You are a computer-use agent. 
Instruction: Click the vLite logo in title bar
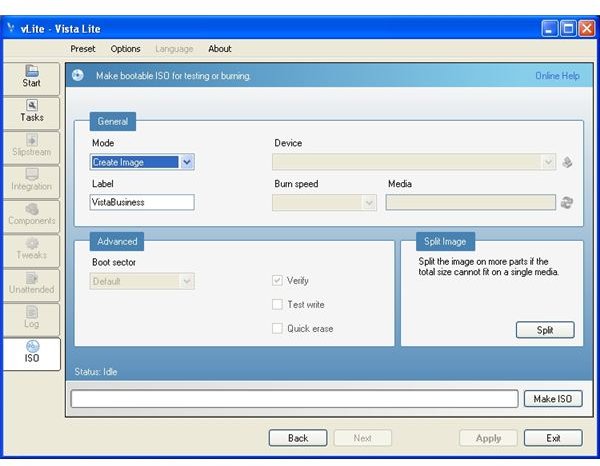coord(11,28)
